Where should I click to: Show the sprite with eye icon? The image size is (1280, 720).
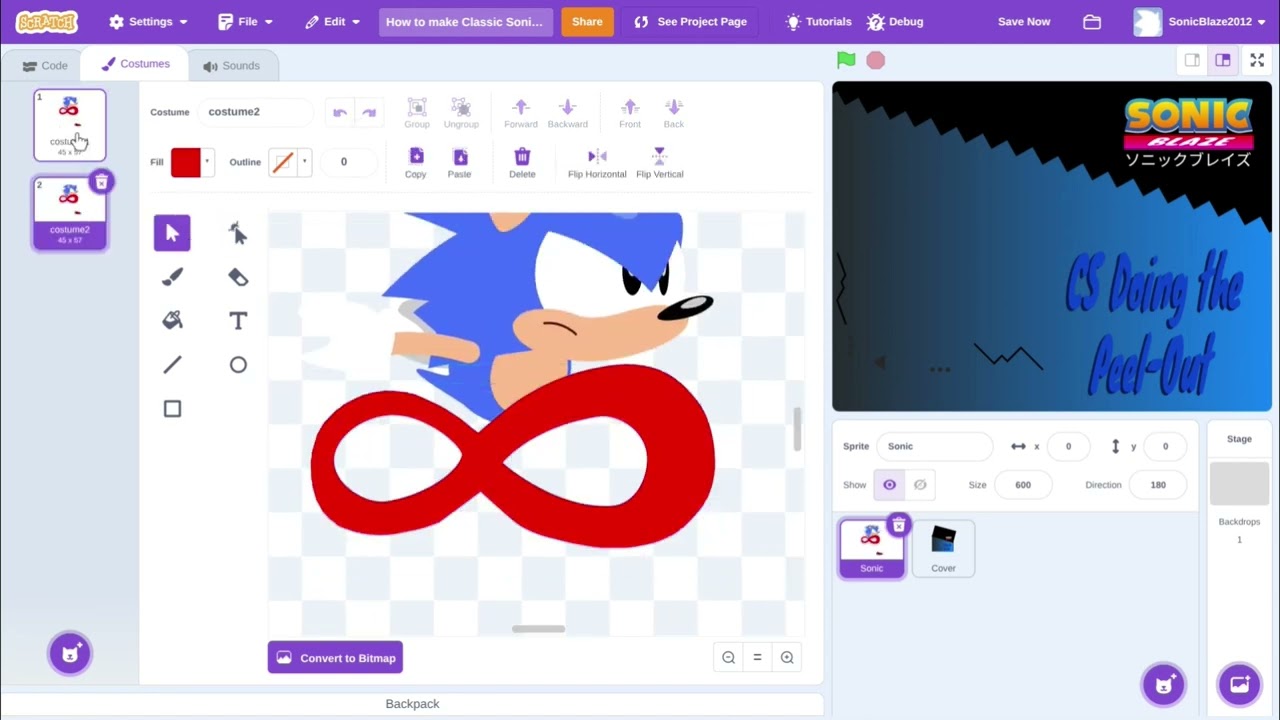coord(889,485)
